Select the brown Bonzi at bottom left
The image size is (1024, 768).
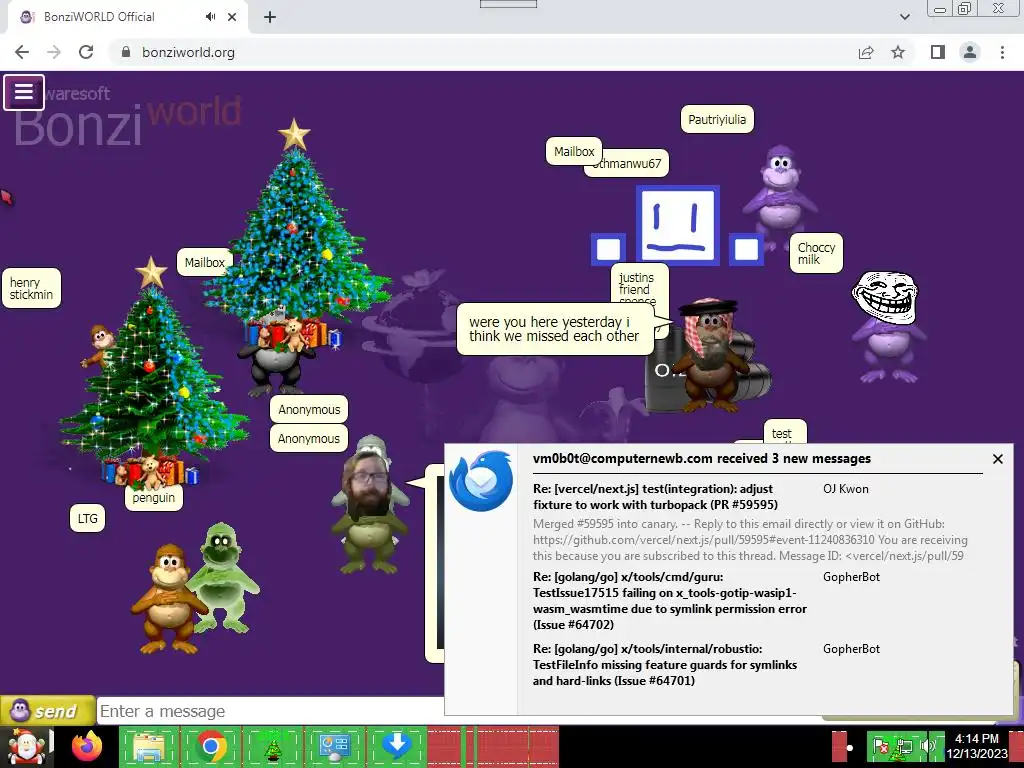click(x=168, y=599)
